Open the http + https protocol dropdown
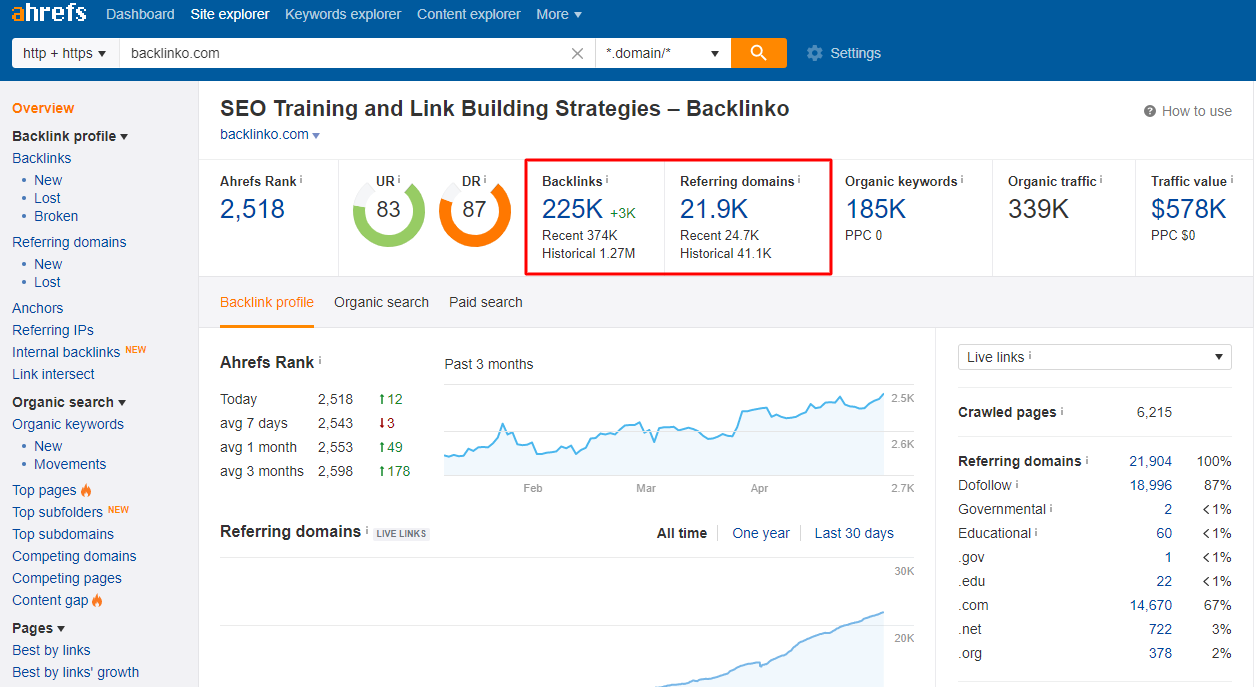This screenshot has width=1256, height=687. pyautogui.click(x=63, y=53)
